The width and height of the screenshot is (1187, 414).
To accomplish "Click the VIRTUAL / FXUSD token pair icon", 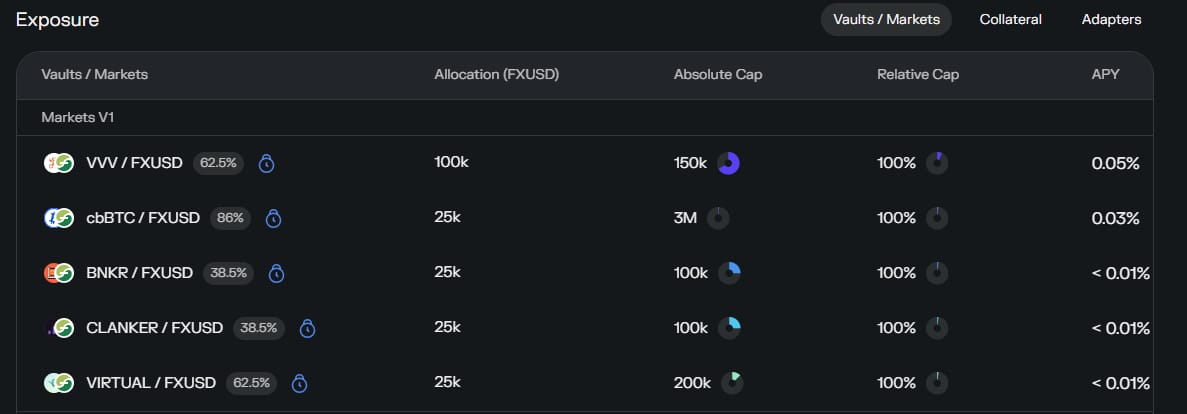I will 59,383.
